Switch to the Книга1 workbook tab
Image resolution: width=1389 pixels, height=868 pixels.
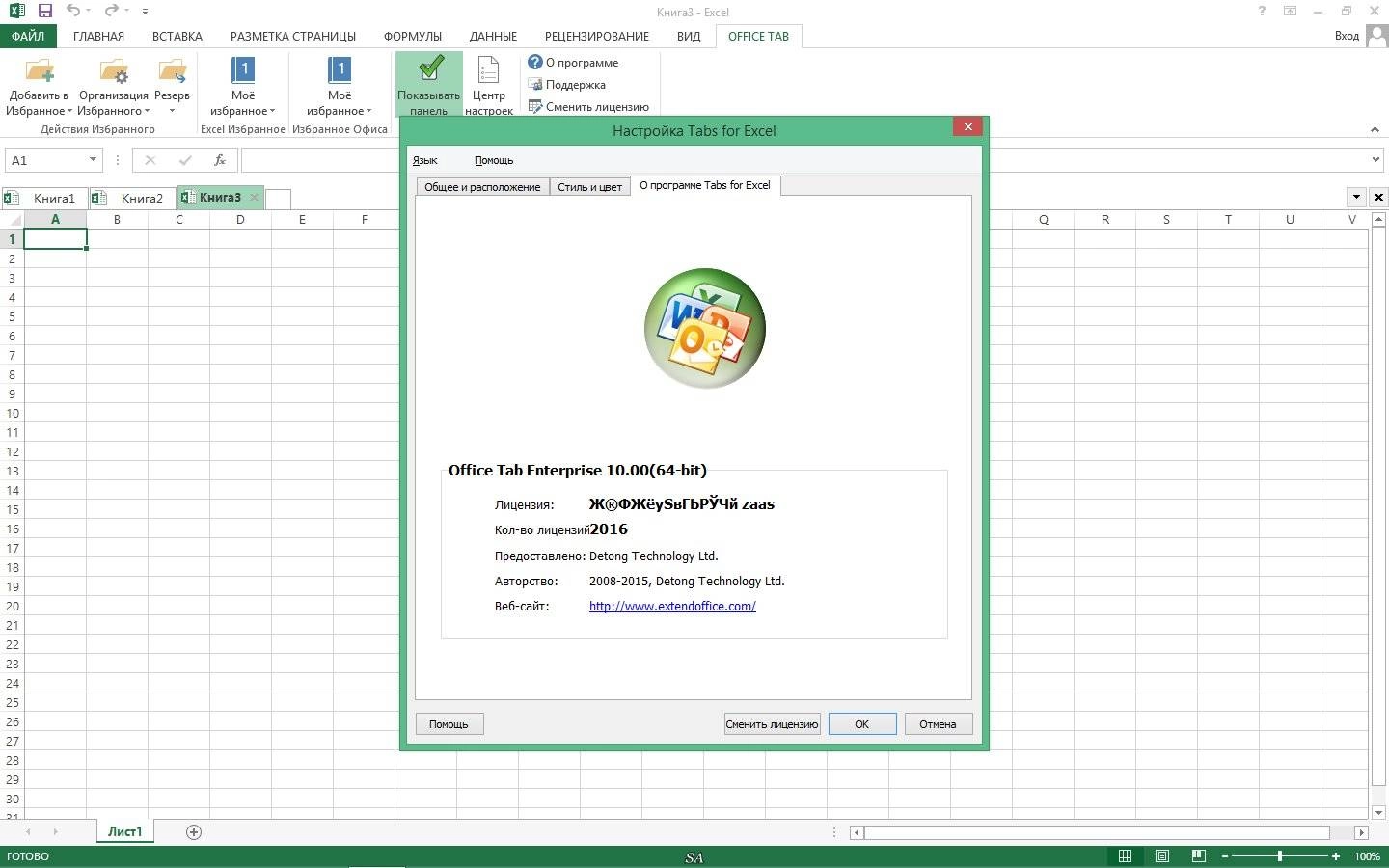[x=45, y=198]
